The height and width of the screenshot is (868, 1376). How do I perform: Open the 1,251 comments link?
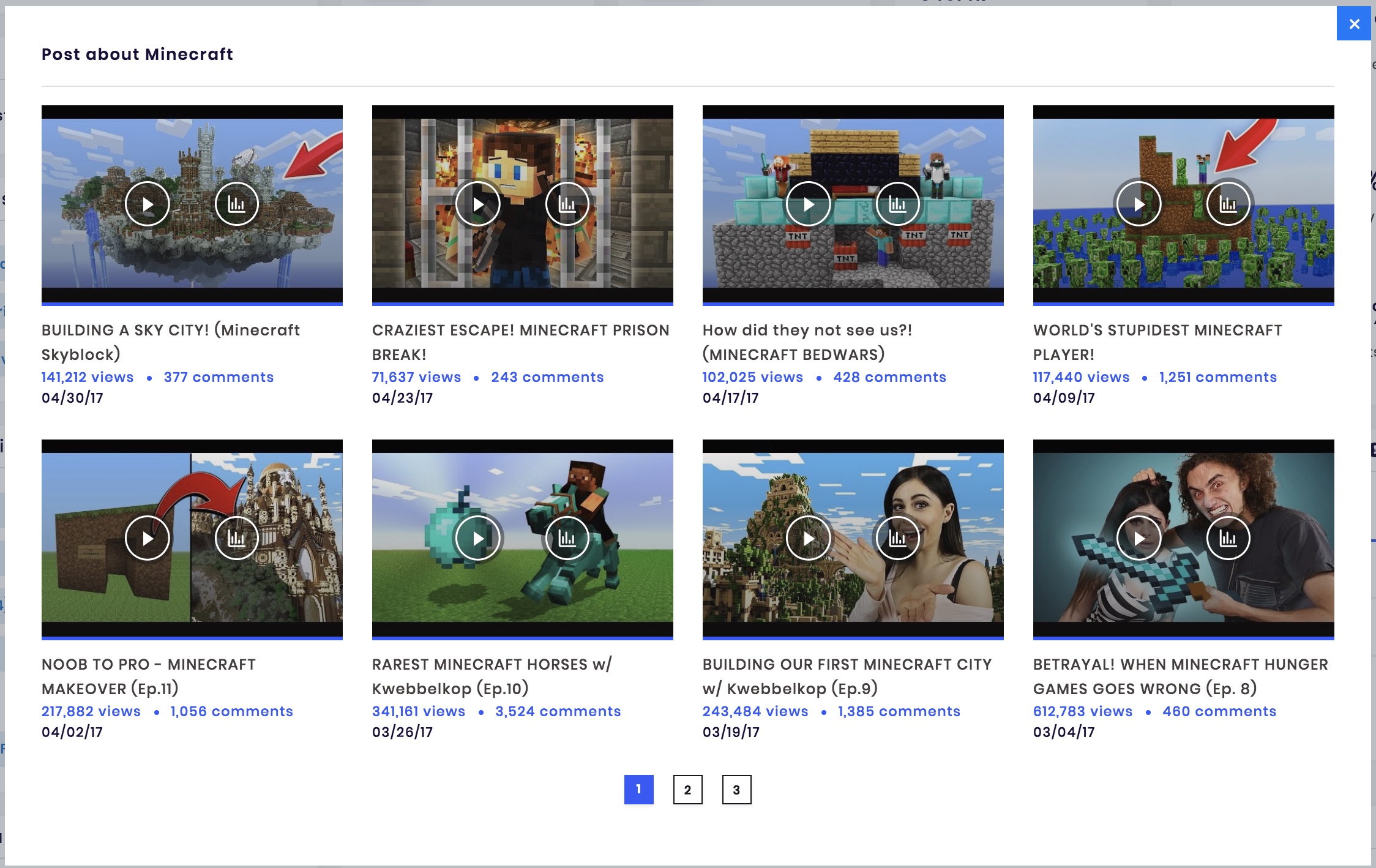point(1218,377)
